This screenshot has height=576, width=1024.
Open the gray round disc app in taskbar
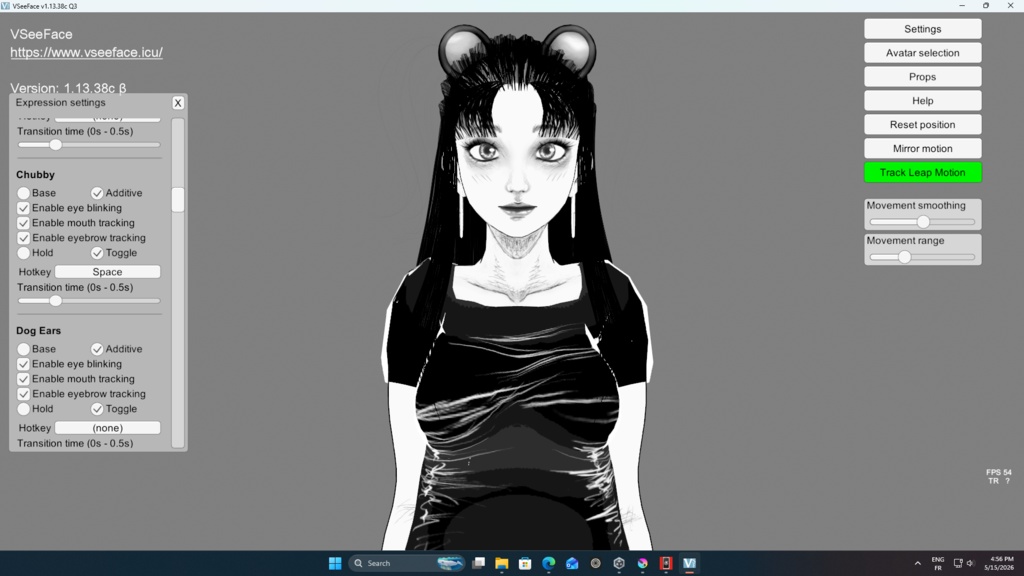[596, 563]
